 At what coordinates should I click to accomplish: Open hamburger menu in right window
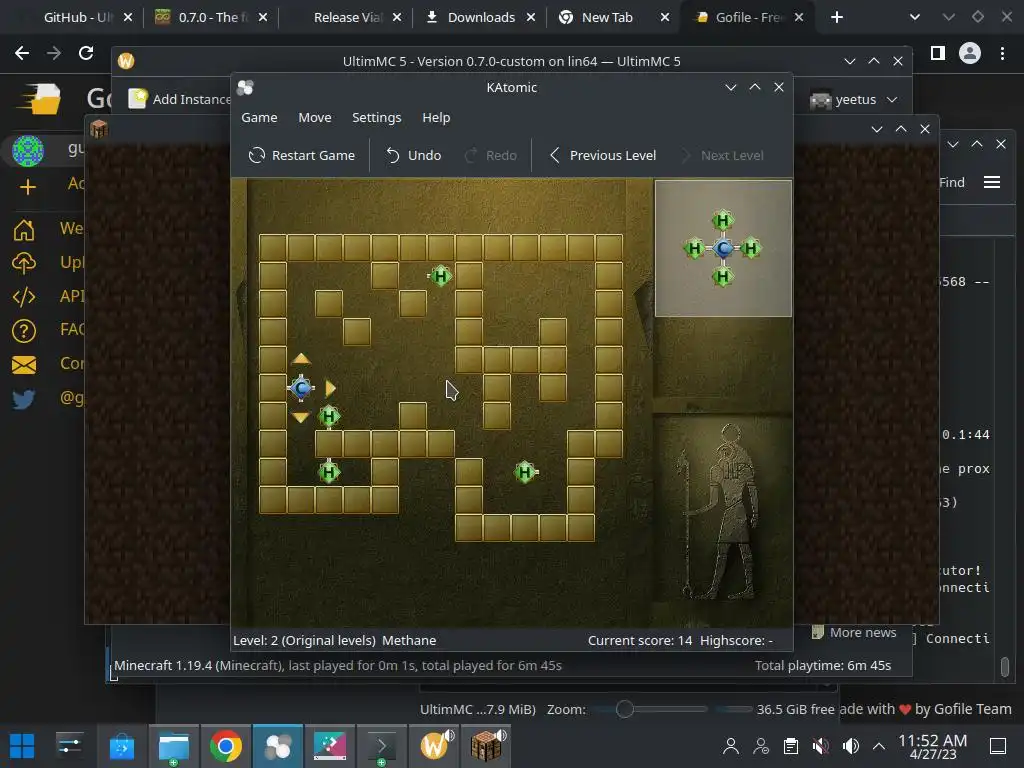992,182
